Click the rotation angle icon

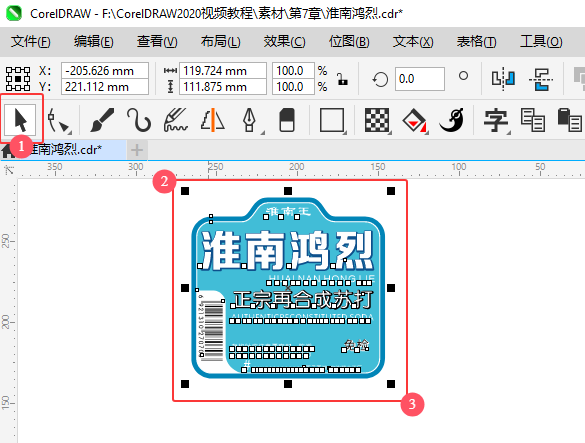(380, 79)
